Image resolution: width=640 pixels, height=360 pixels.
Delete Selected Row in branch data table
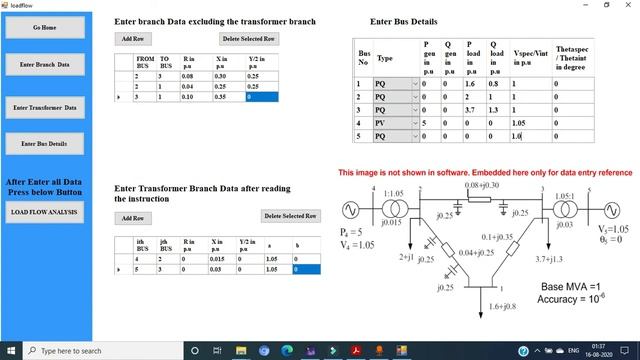[x=249, y=39]
